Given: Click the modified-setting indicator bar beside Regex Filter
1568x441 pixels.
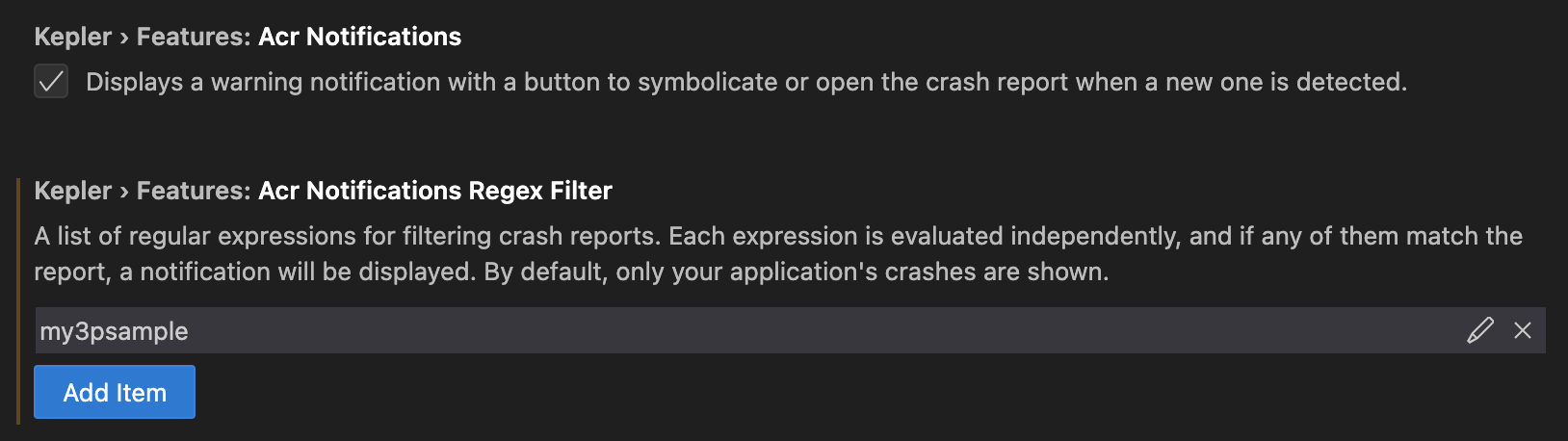Looking at the screenshot, I should tap(18, 300).
